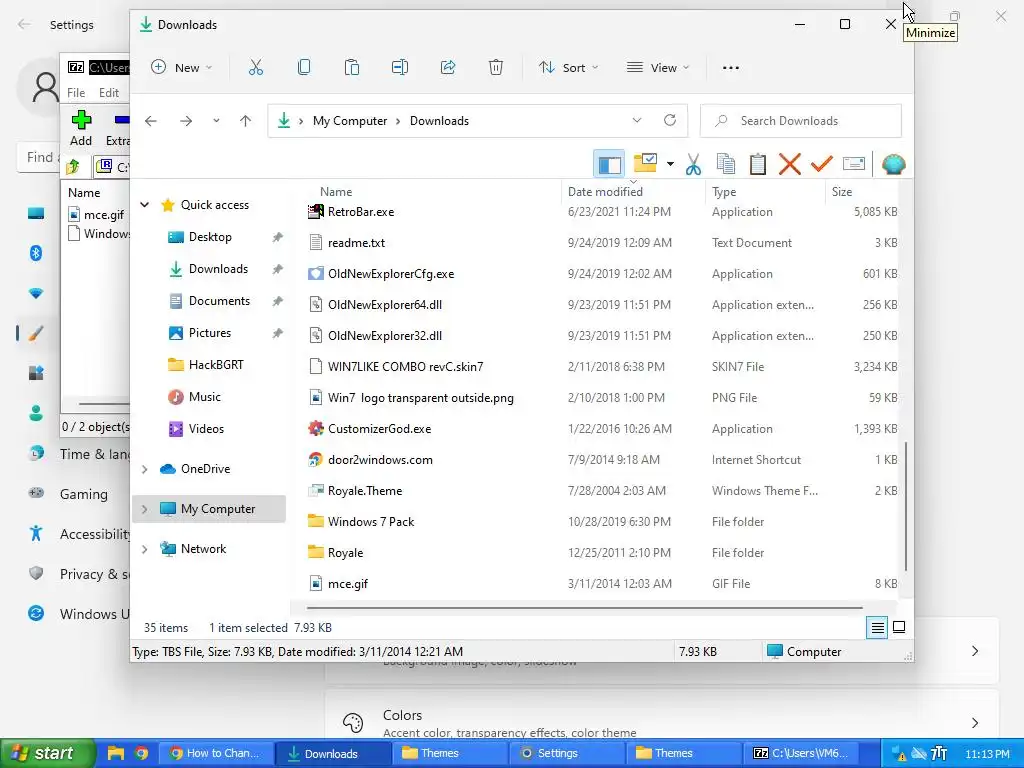Switch to large thumbnails view icon
This screenshot has height=768, width=1024.
899,628
